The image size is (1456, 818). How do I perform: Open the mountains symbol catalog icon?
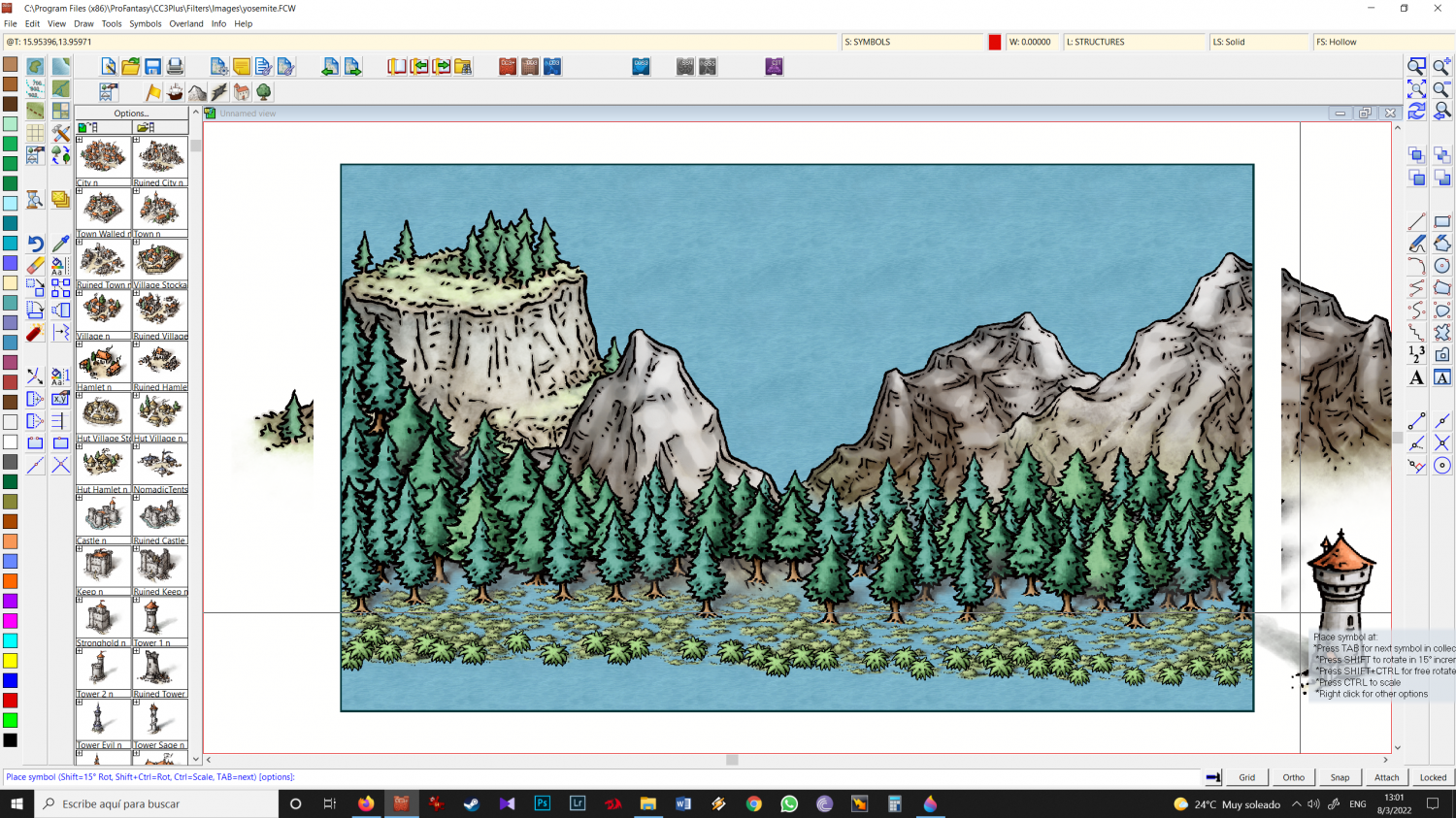click(x=198, y=92)
